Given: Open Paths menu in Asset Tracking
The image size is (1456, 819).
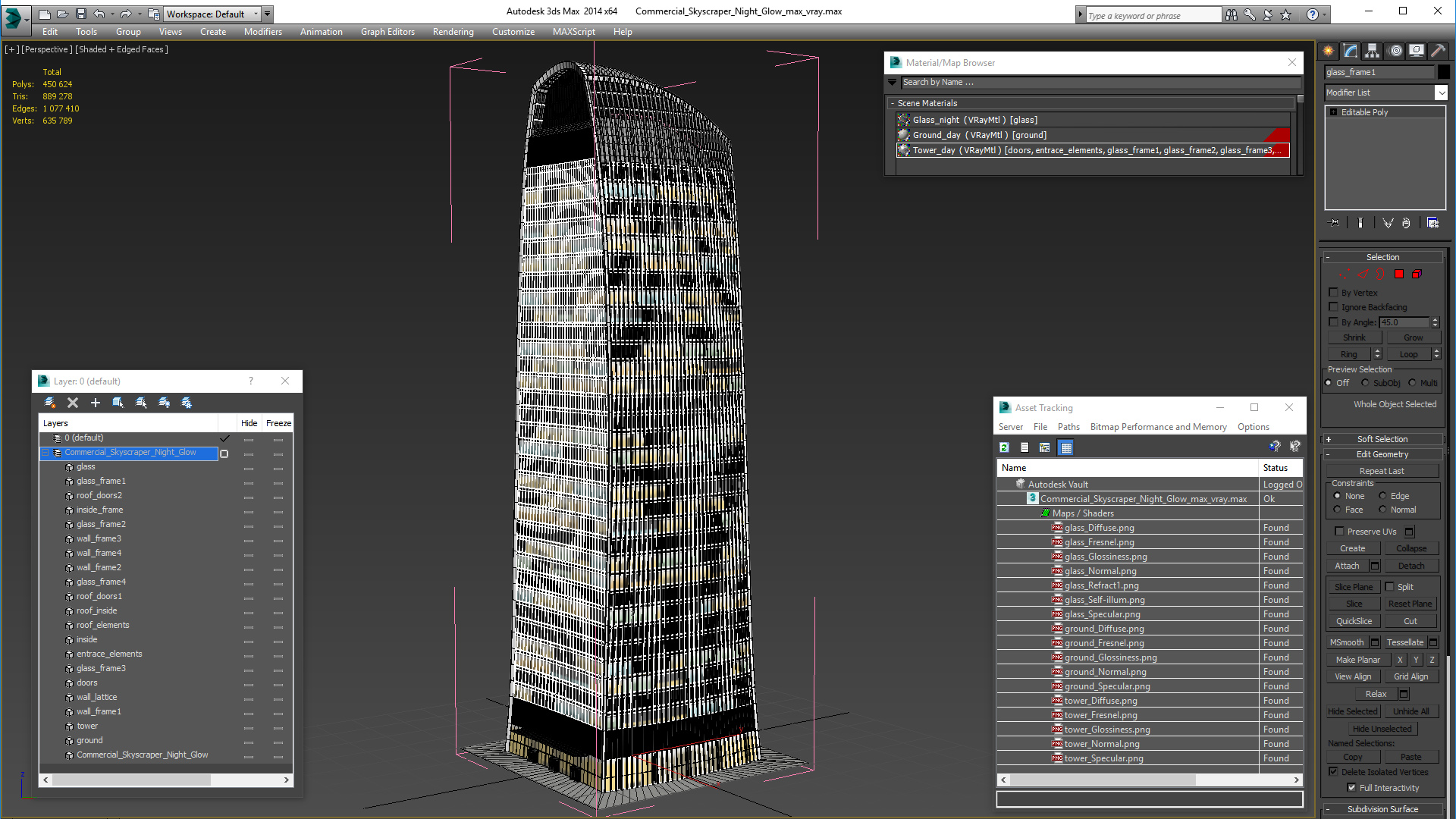Looking at the screenshot, I should point(1068,427).
